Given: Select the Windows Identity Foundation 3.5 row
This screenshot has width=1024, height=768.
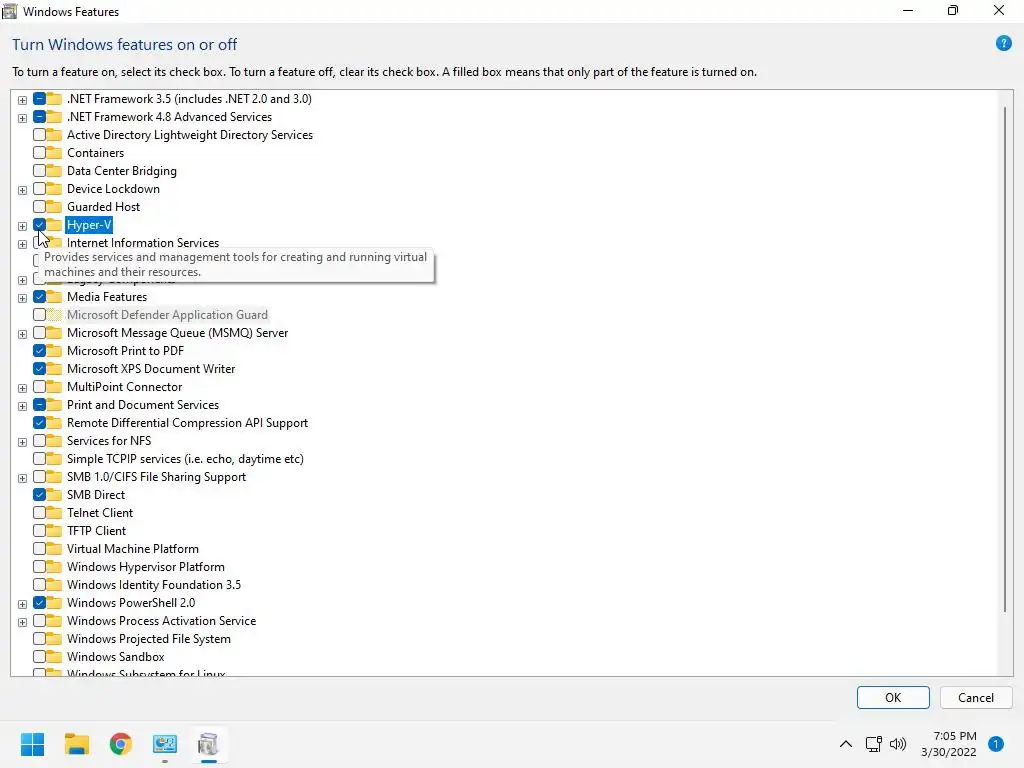Looking at the screenshot, I should 153,584.
